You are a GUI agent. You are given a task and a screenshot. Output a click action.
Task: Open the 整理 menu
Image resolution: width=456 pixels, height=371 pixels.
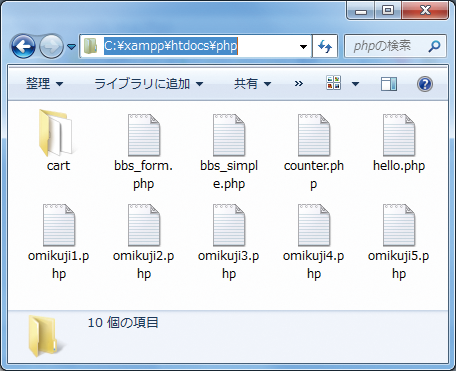click(44, 83)
